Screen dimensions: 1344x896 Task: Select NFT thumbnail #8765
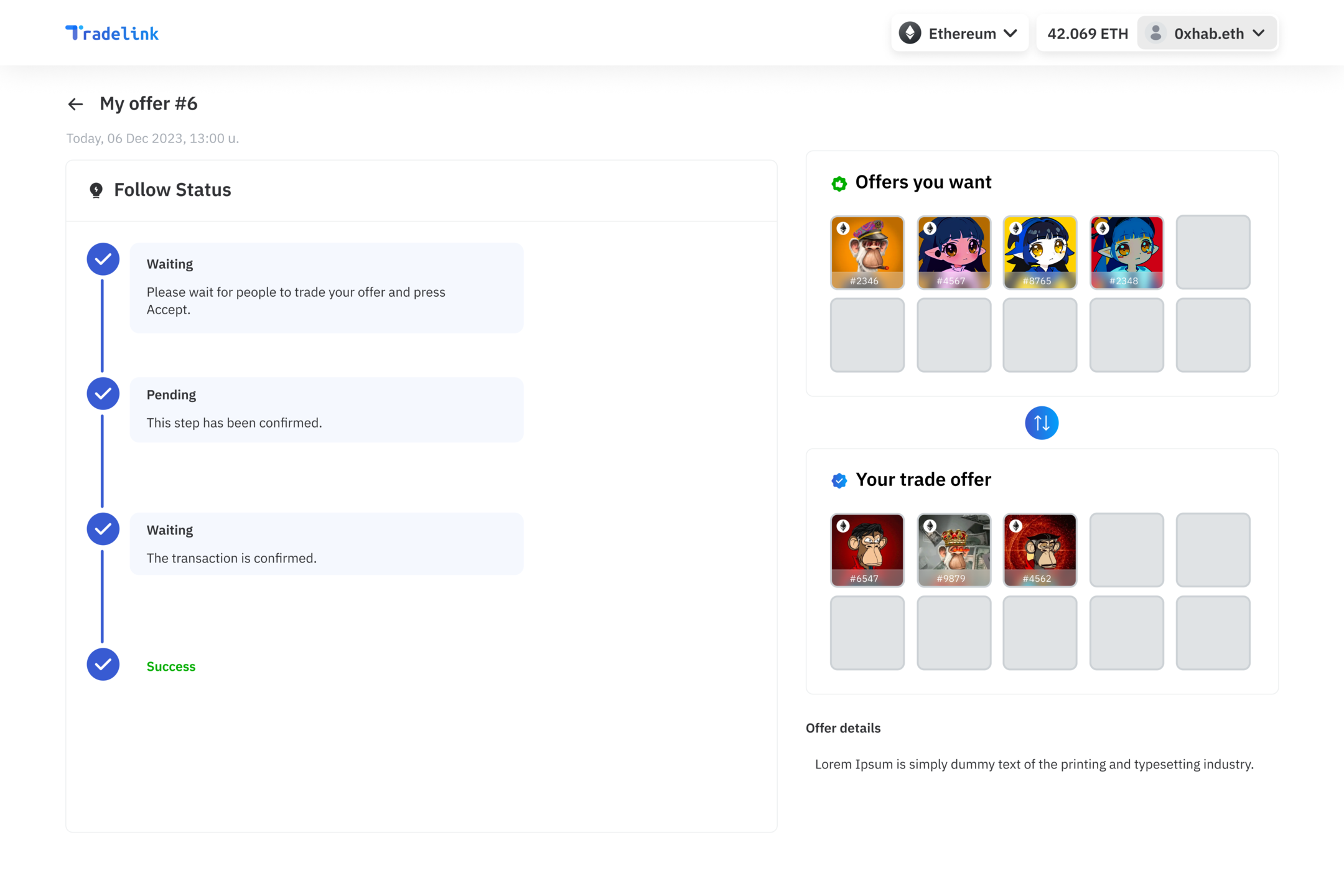pyautogui.click(x=1039, y=252)
